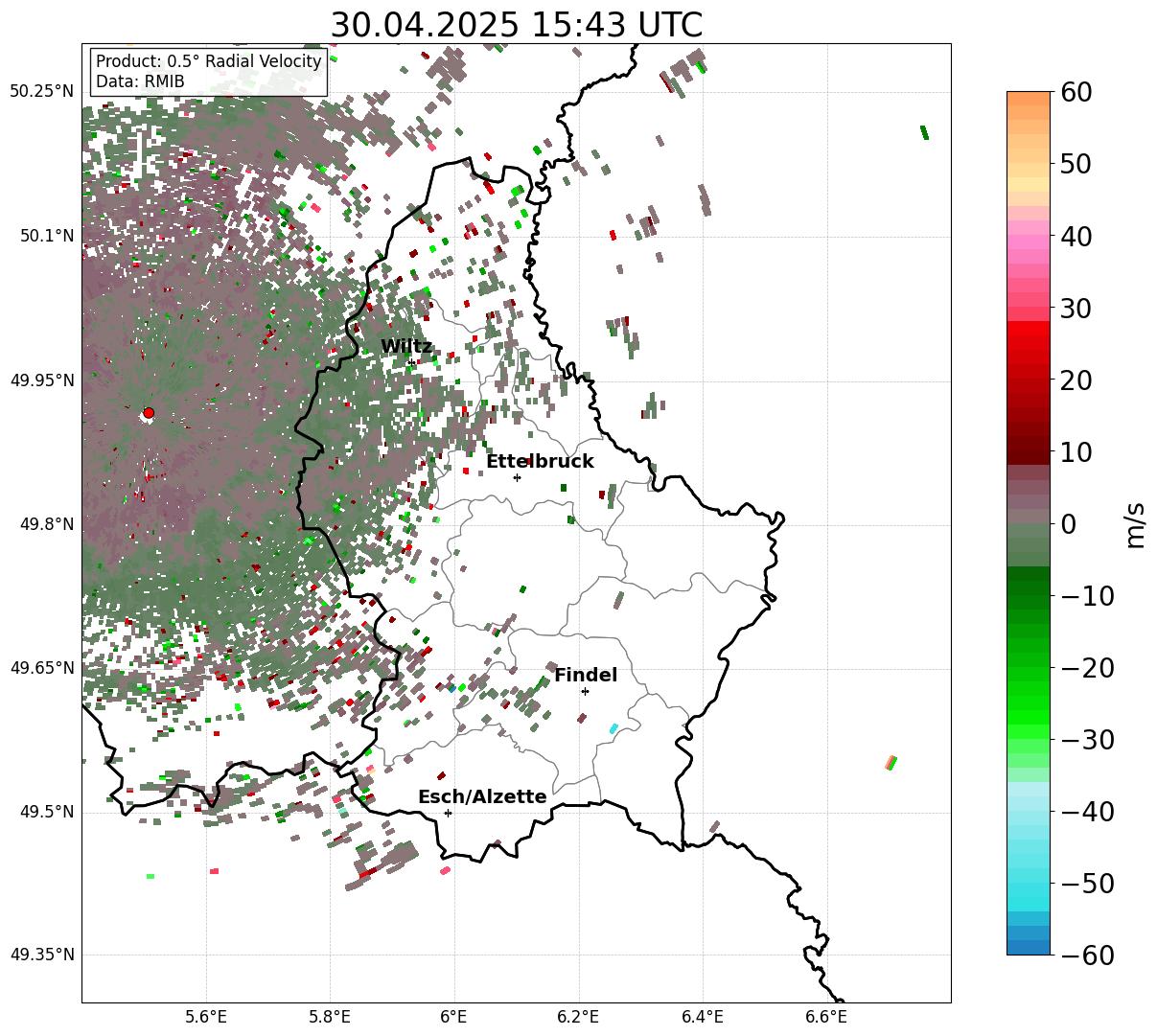
Task: Click the 49.95°N latitude label
Action: (x=41, y=380)
